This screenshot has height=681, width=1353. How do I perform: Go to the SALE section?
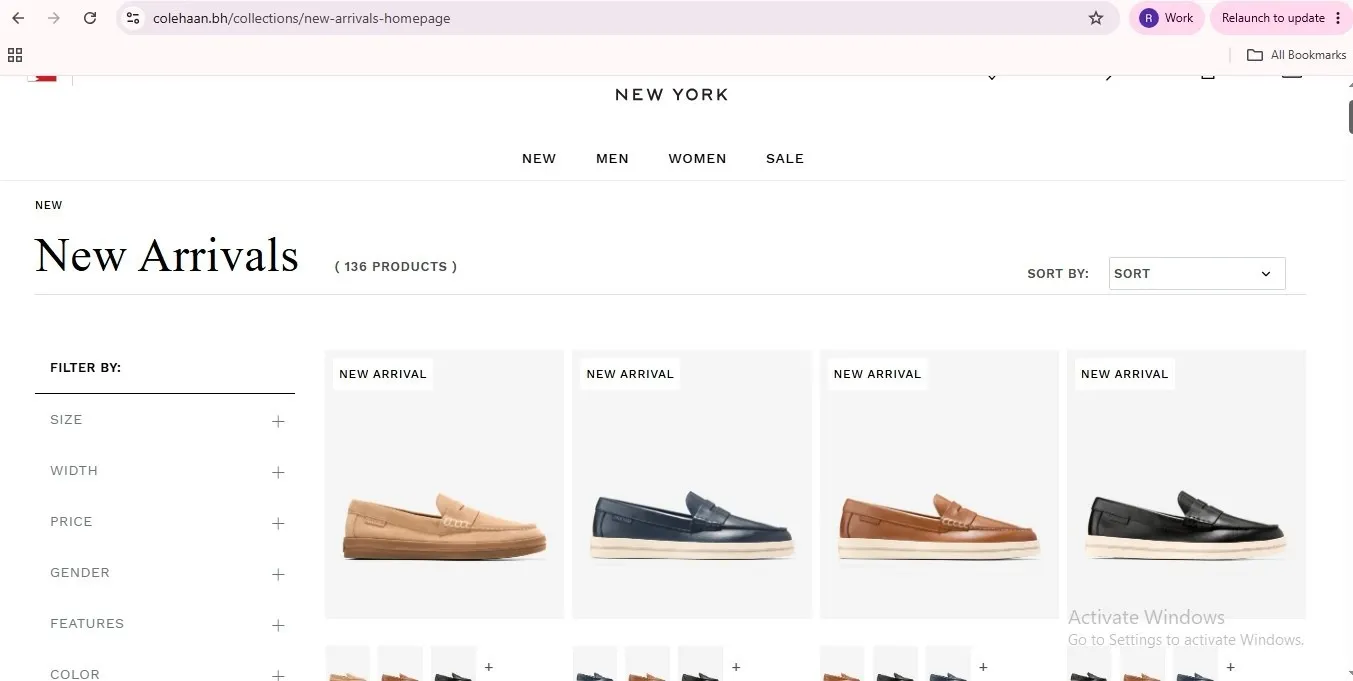785,158
